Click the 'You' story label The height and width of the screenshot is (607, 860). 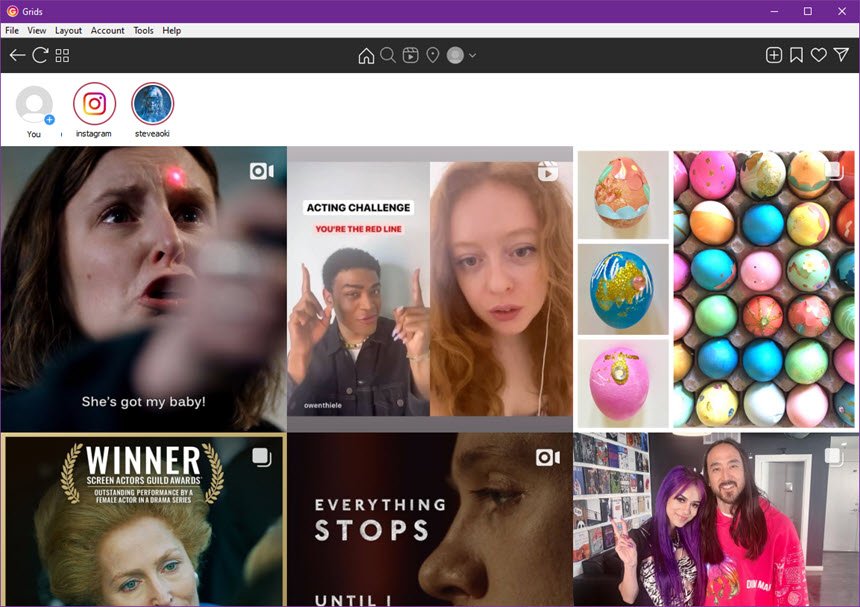34,134
